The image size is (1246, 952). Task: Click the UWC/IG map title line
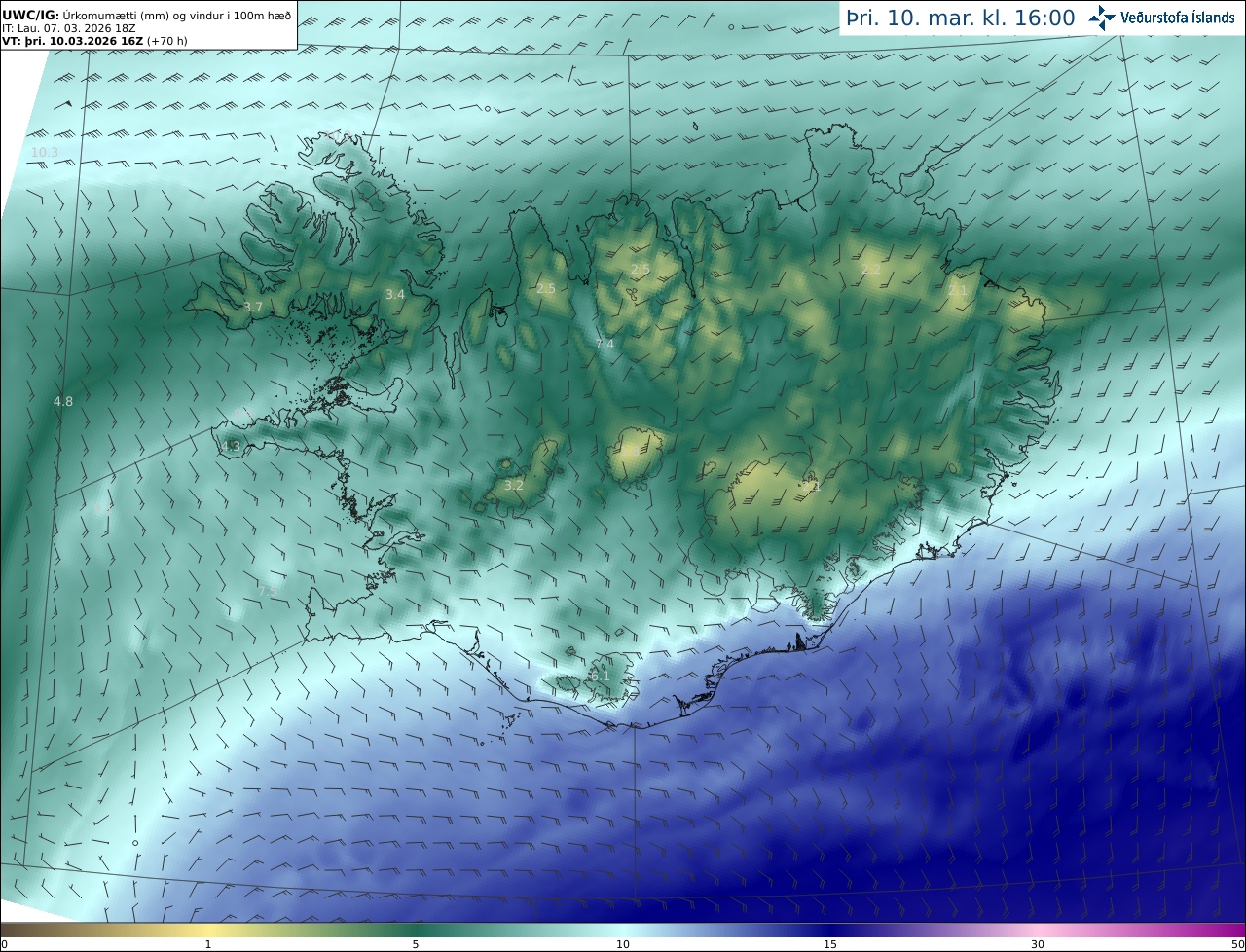point(147,16)
